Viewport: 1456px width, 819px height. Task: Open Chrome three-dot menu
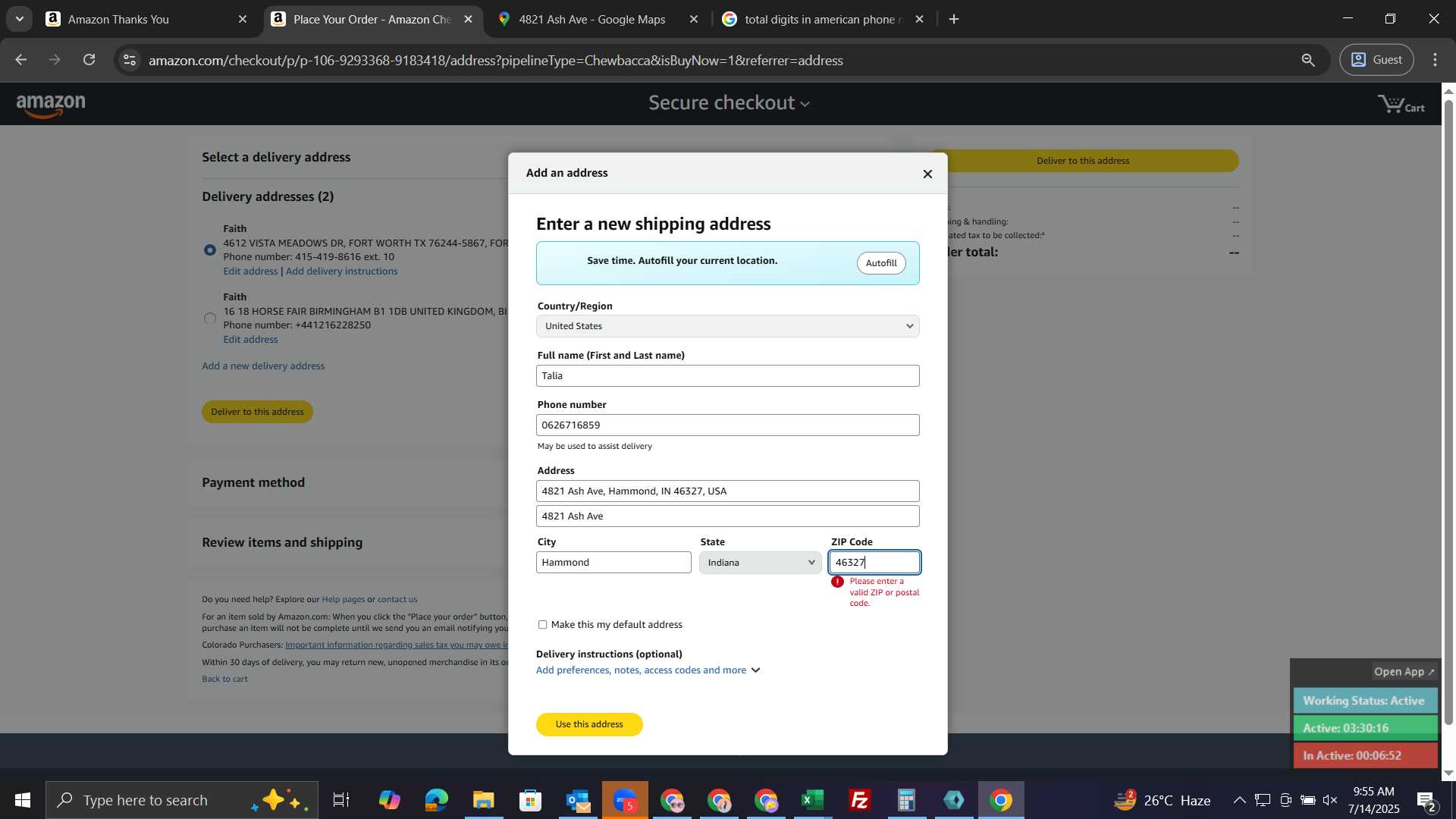pos(1435,60)
